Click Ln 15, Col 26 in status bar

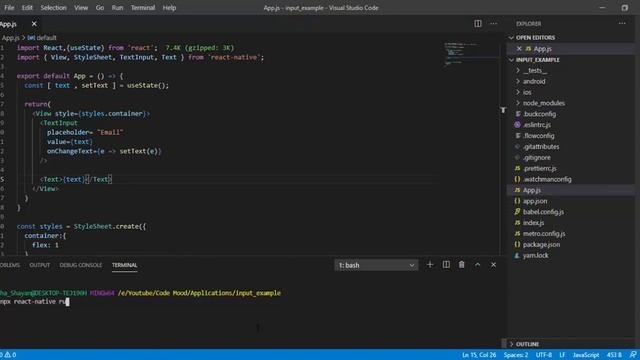(x=479, y=355)
